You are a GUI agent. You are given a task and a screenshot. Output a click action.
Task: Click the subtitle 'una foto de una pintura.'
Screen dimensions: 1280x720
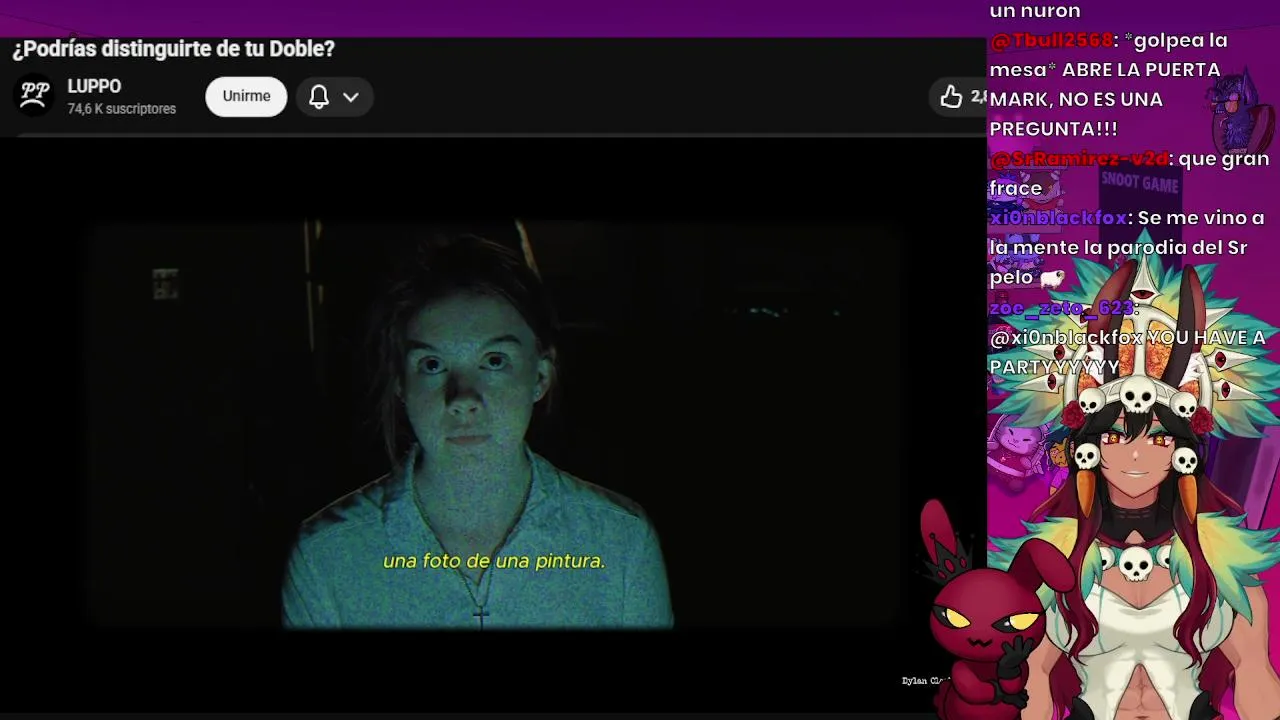coord(494,561)
